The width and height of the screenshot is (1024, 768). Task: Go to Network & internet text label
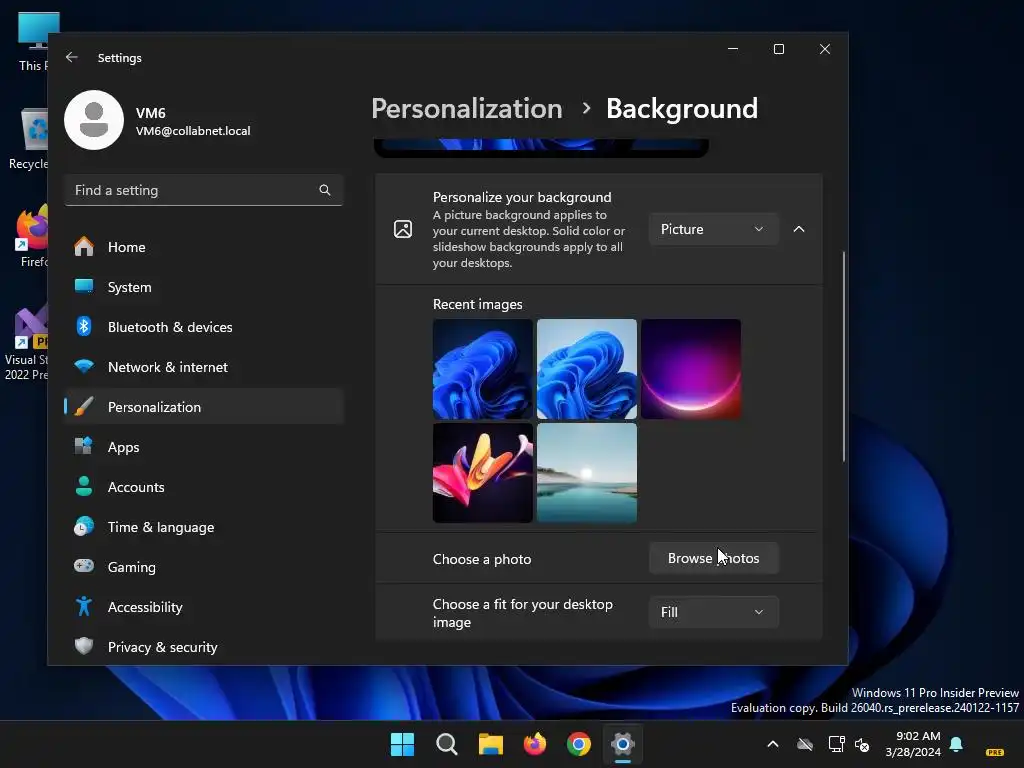pyautogui.click(x=168, y=367)
